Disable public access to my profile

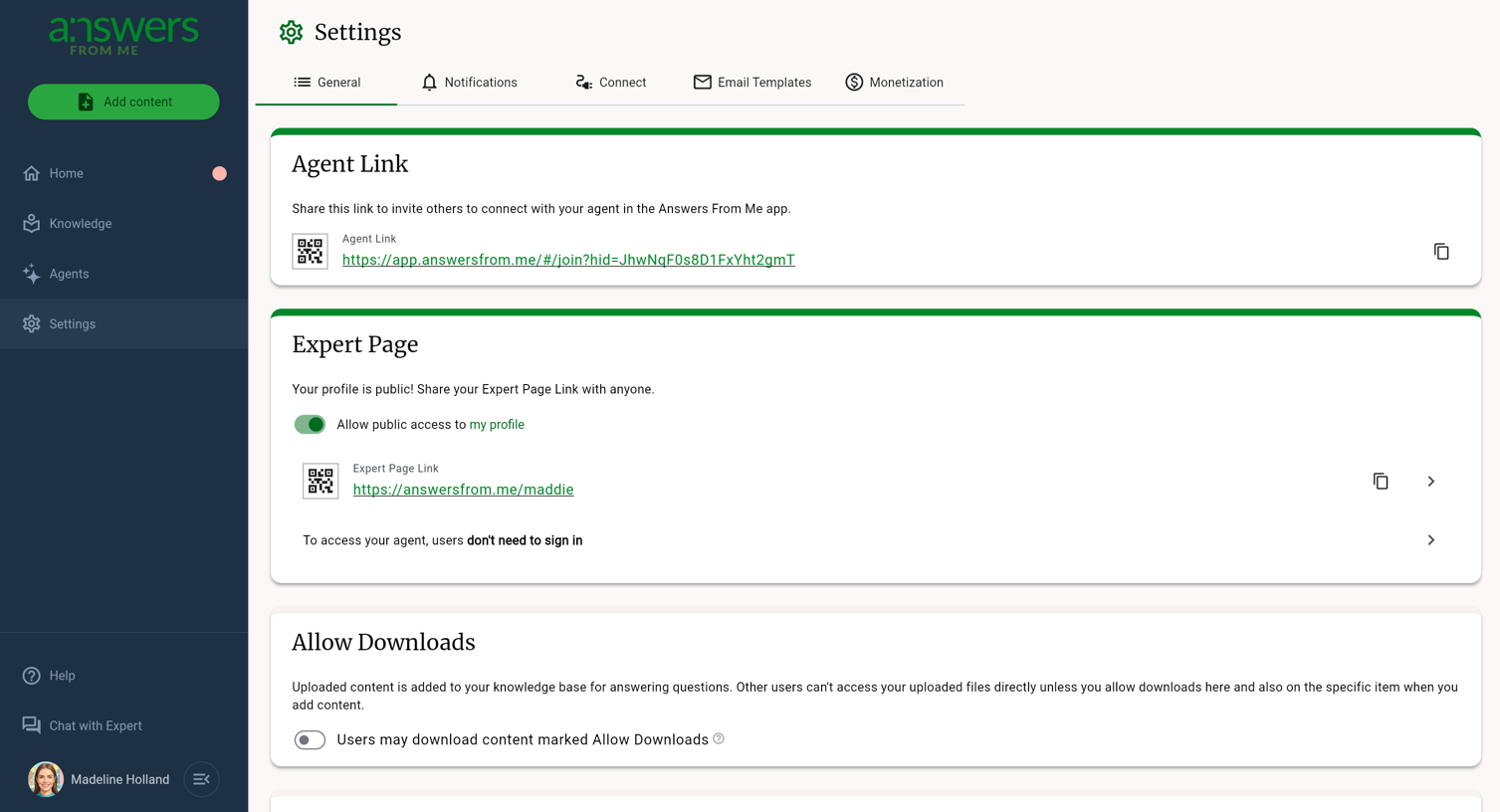(310, 425)
